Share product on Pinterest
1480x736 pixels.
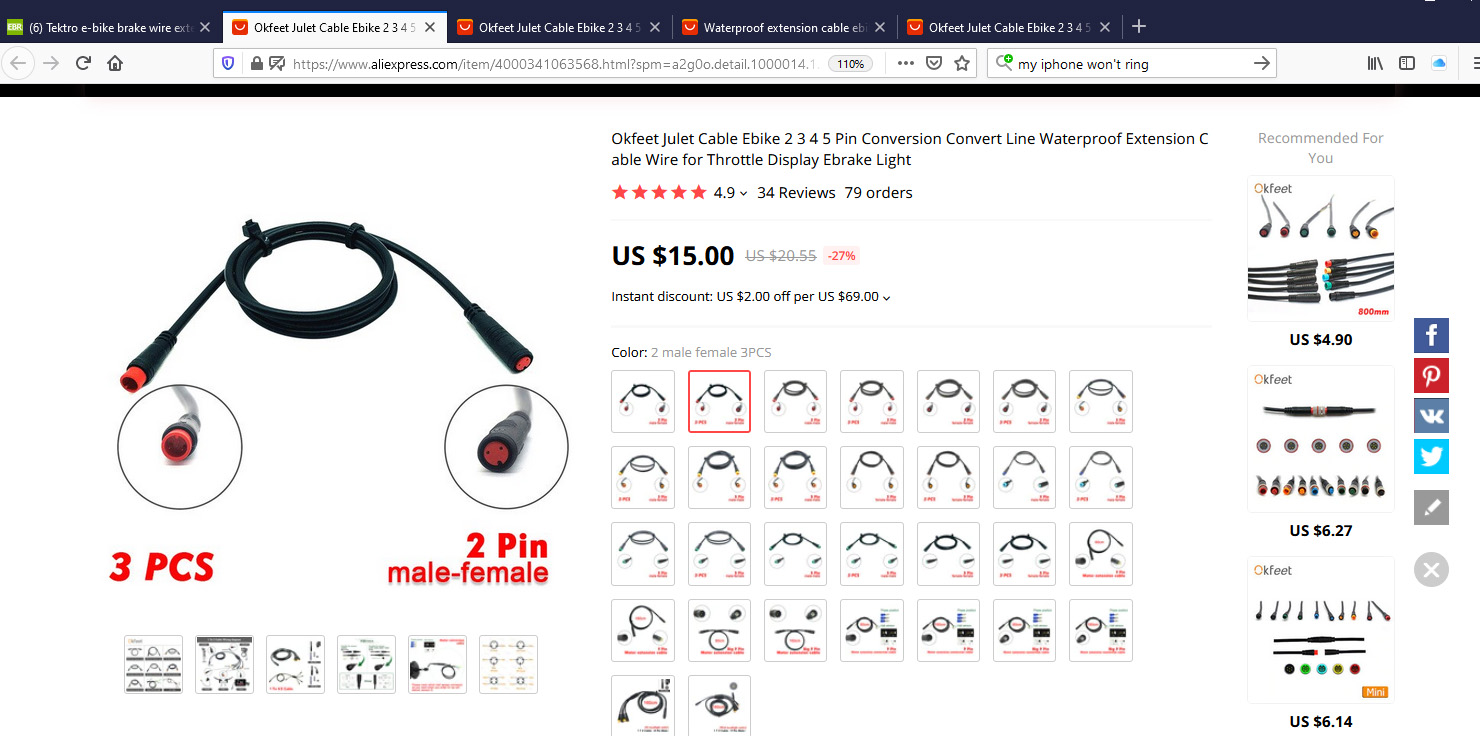tap(1431, 376)
